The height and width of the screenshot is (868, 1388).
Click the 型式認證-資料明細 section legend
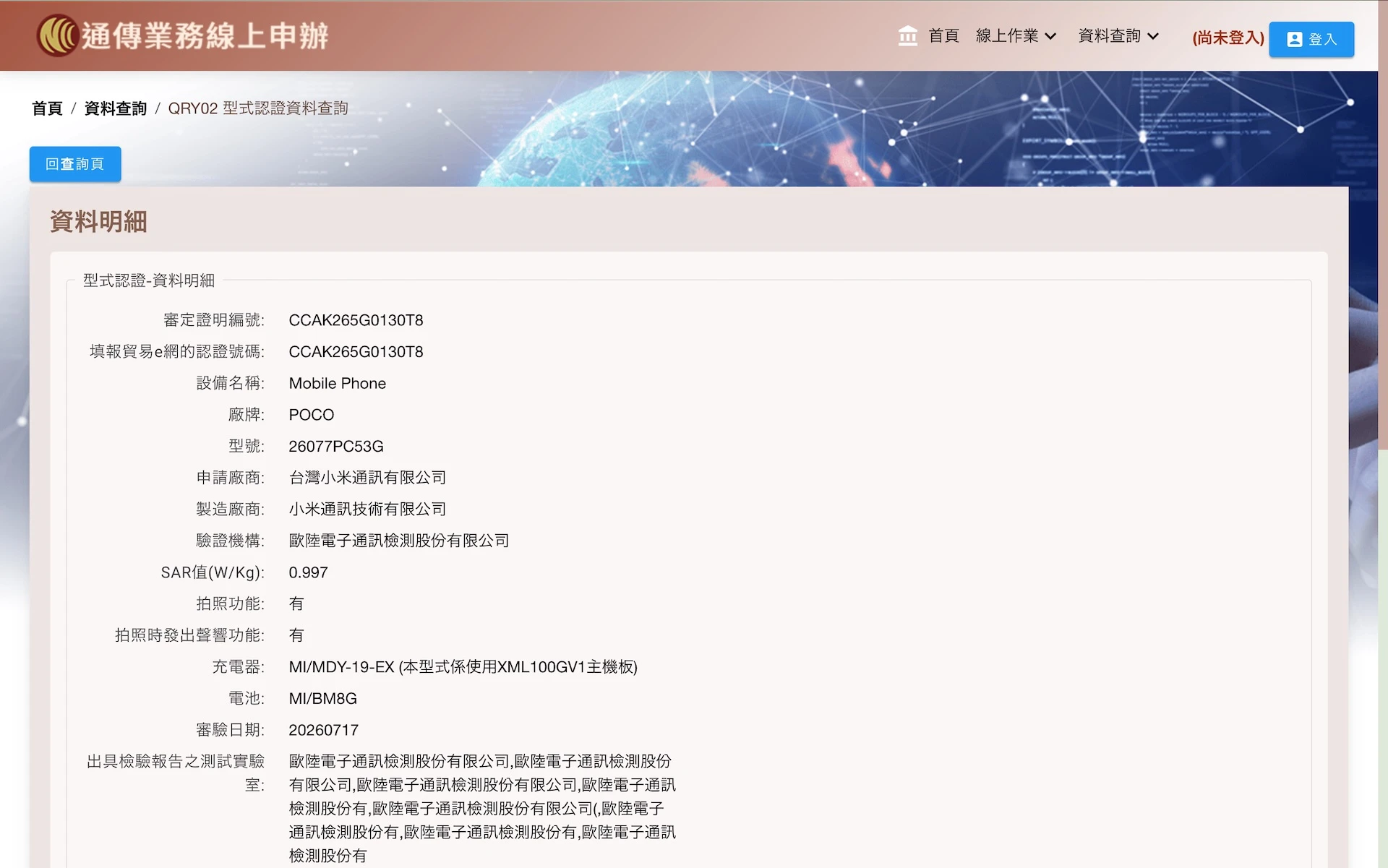click(149, 280)
